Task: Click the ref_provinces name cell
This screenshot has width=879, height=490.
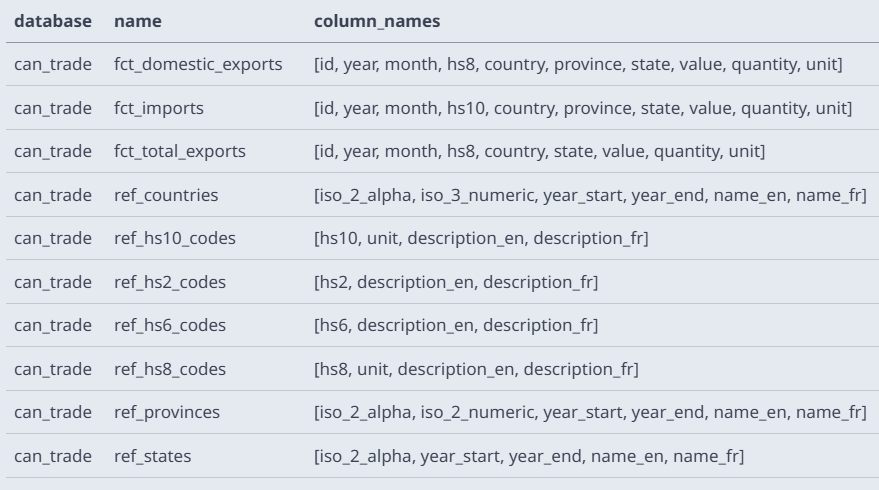Action: pos(168,413)
